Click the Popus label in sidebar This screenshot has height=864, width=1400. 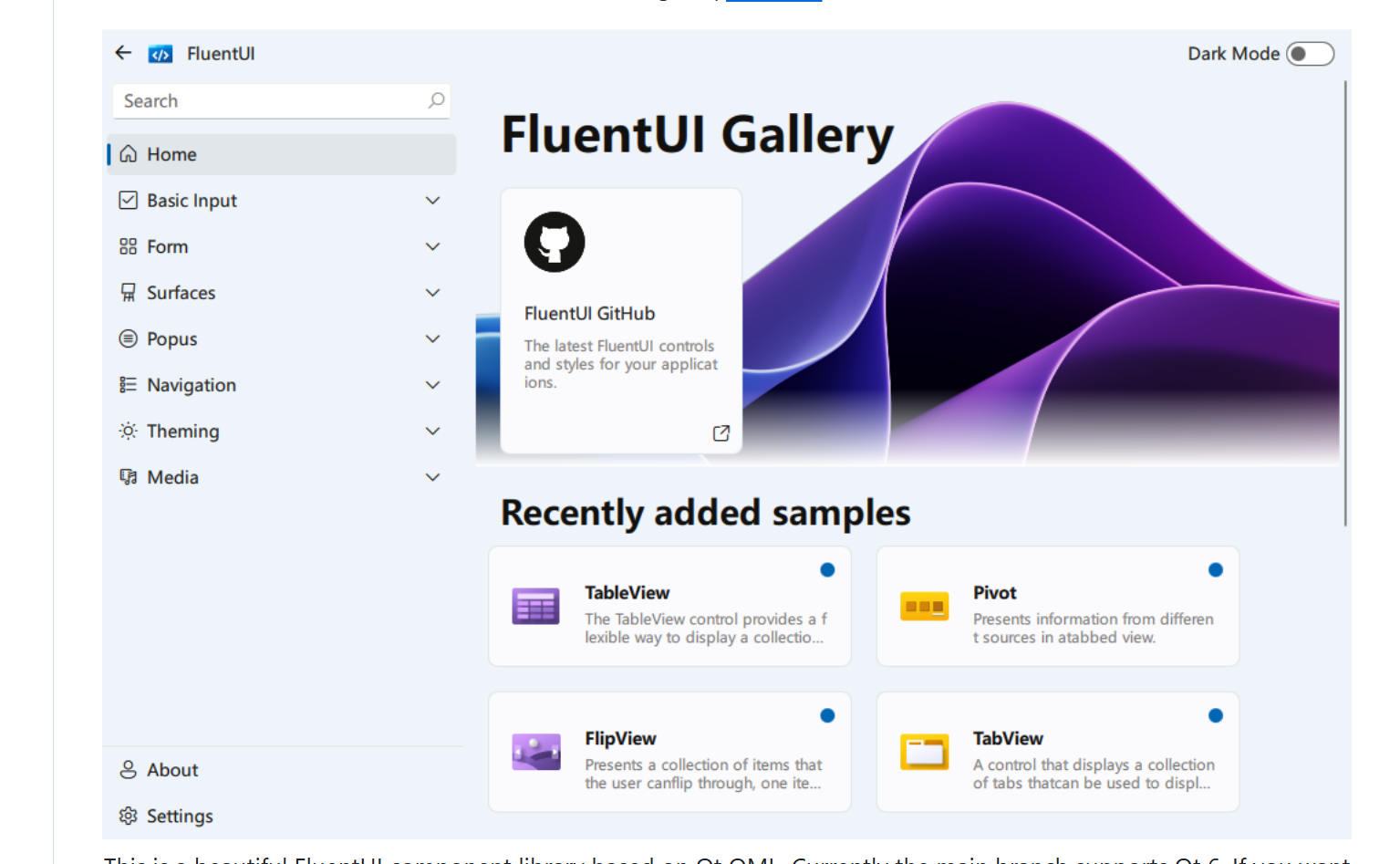(x=172, y=339)
